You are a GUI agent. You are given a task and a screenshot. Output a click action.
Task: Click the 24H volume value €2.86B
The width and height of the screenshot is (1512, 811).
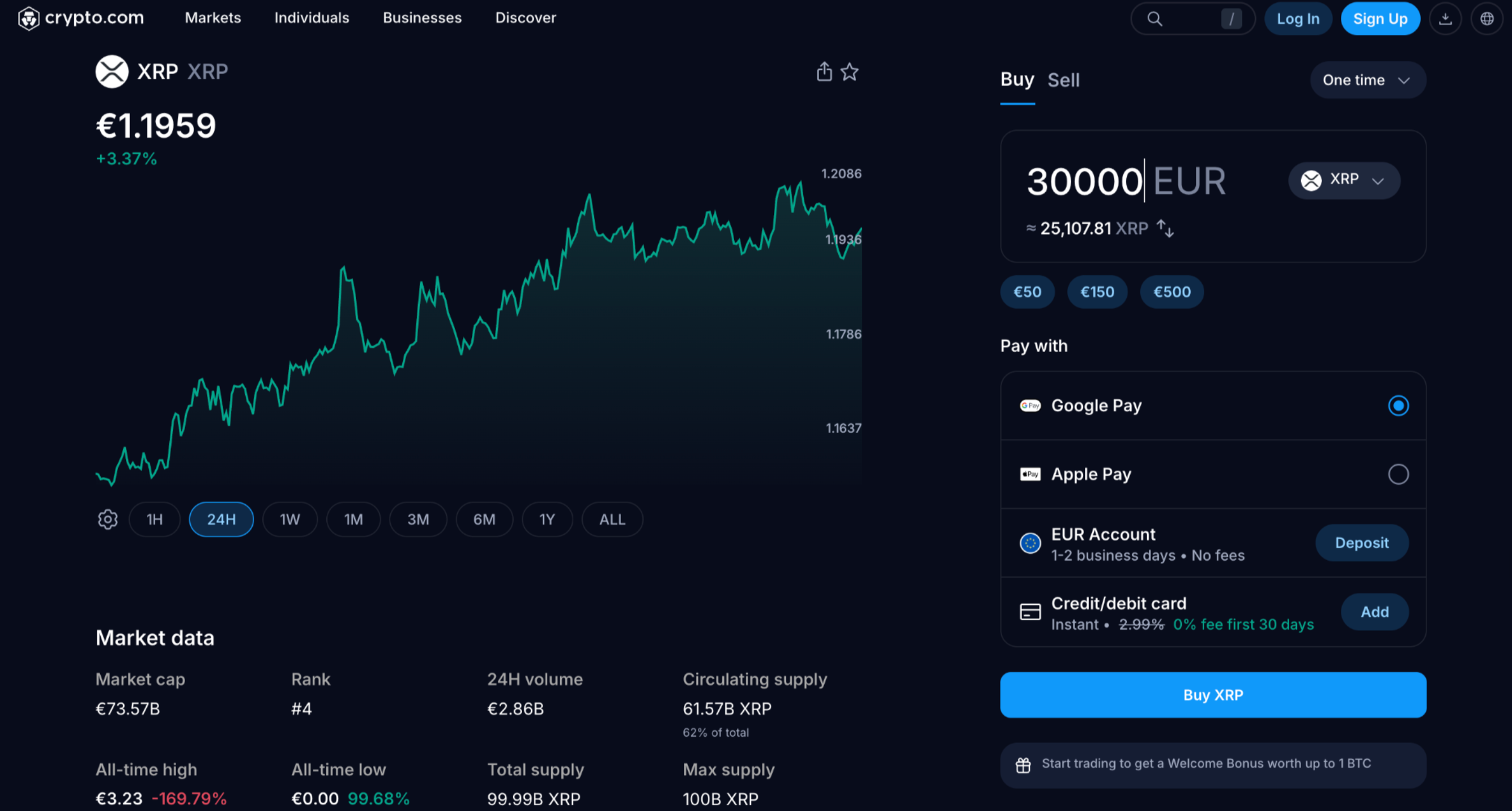pos(515,709)
